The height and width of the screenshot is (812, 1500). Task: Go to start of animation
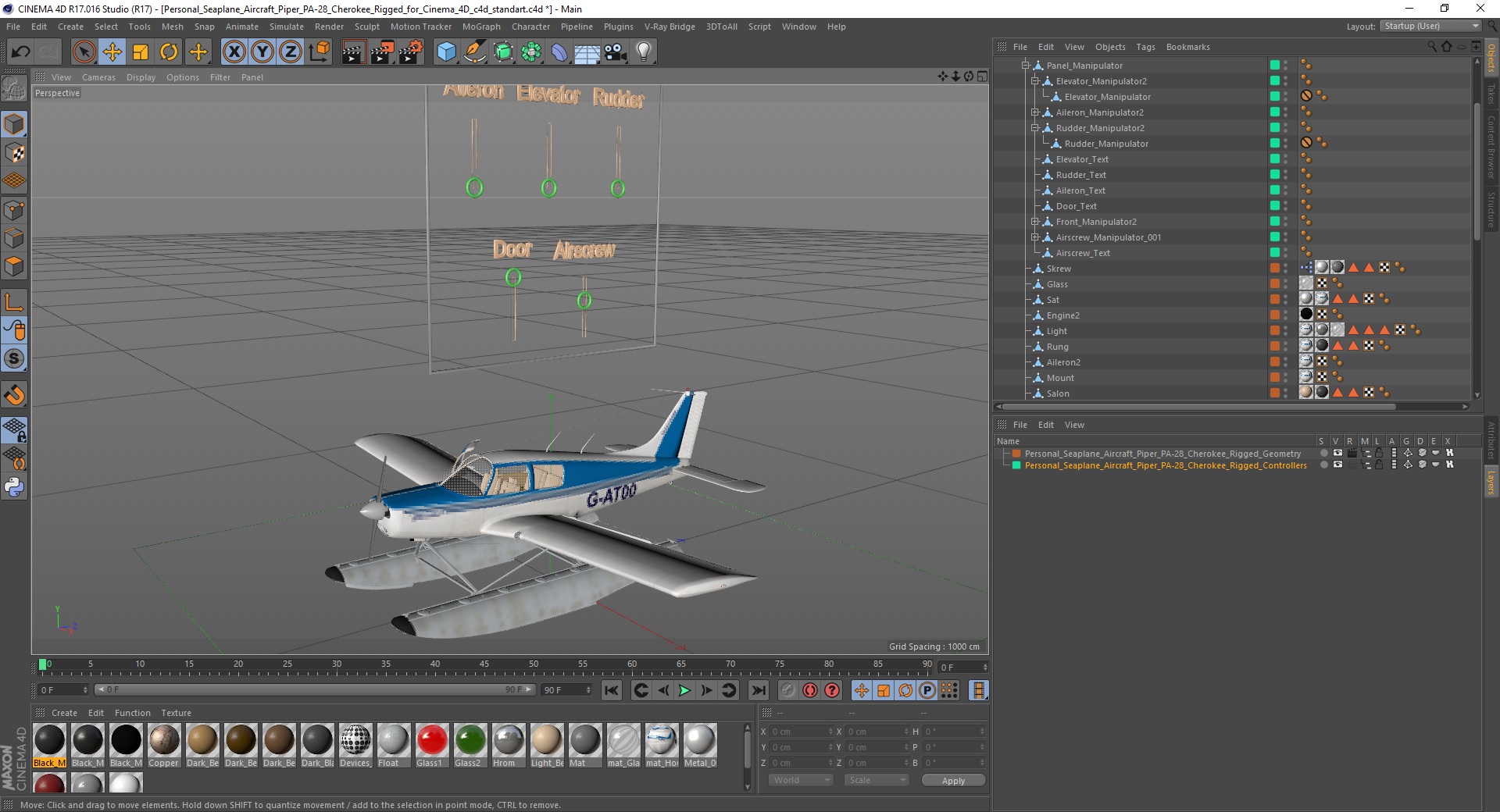click(612, 690)
